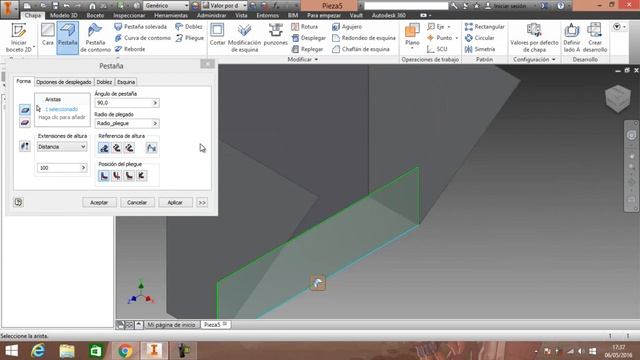
Task: Select the Eje work axis tool
Action: tap(436, 27)
